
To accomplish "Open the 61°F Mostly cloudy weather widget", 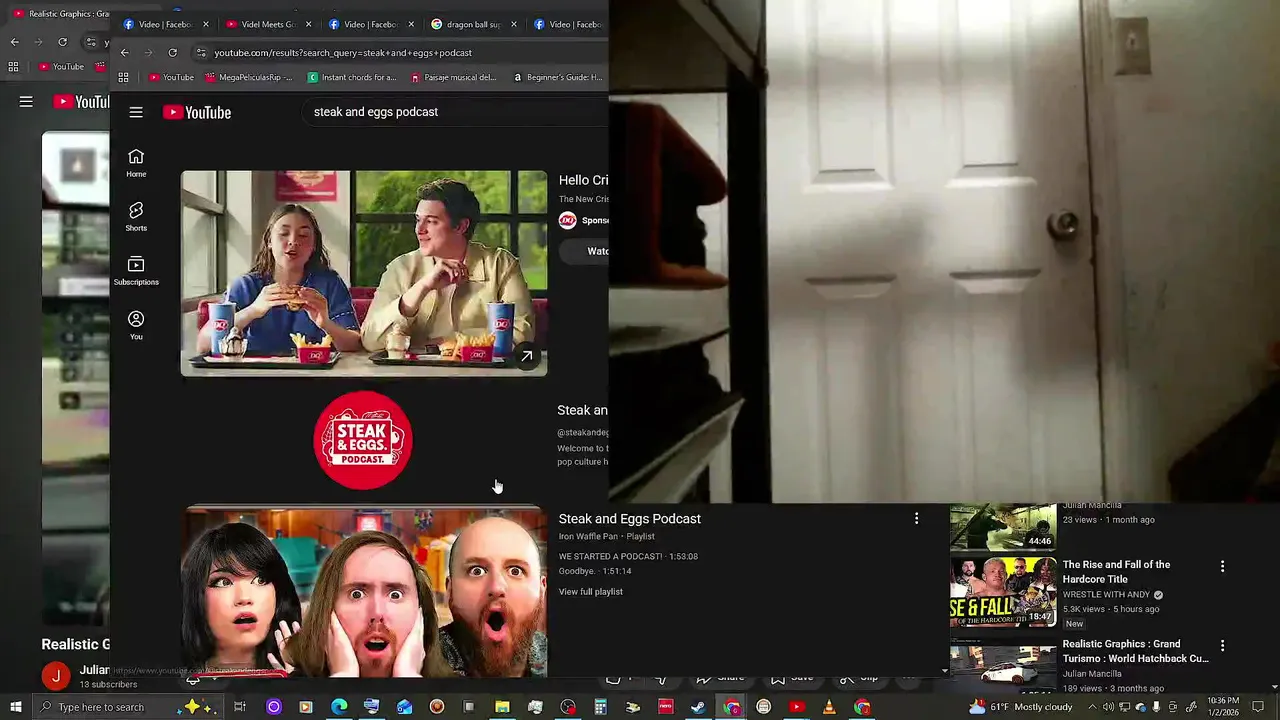I will [1021, 707].
